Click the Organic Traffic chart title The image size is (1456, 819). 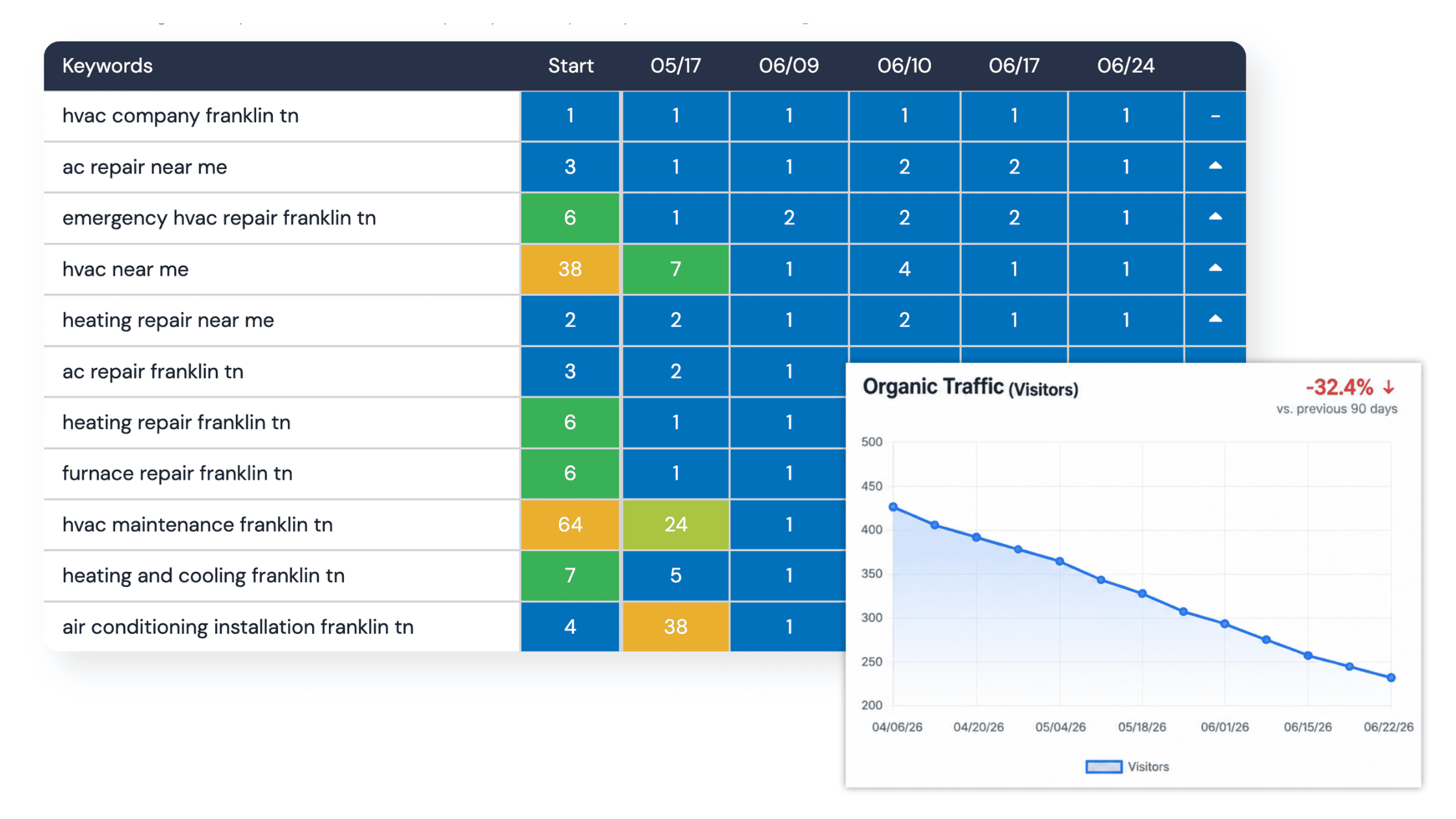[970, 387]
